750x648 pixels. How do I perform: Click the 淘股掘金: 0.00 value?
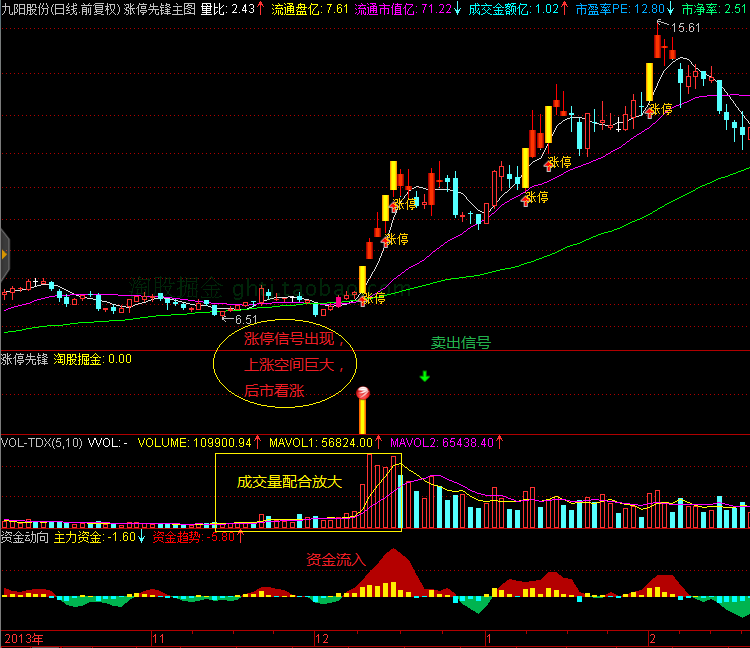click(92, 359)
